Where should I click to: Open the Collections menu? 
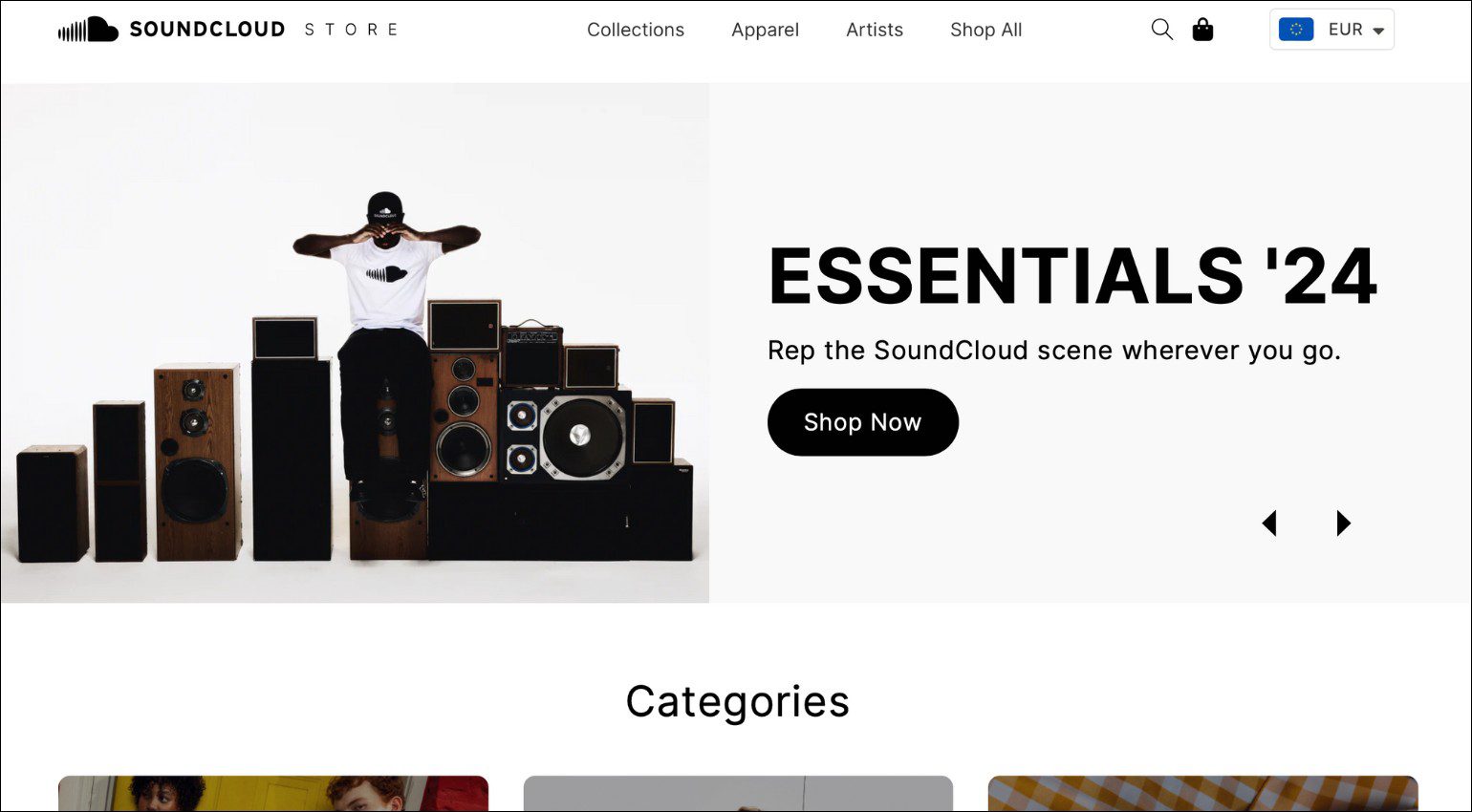[636, 30]
